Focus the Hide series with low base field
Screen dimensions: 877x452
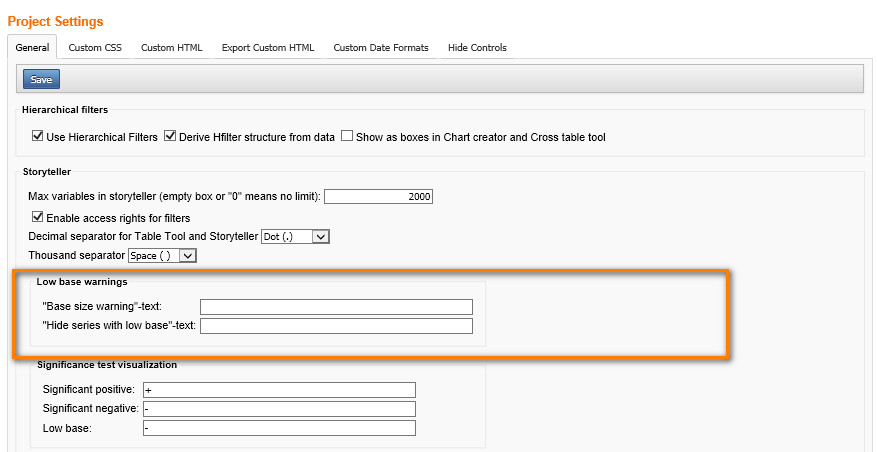coord(336,326)
